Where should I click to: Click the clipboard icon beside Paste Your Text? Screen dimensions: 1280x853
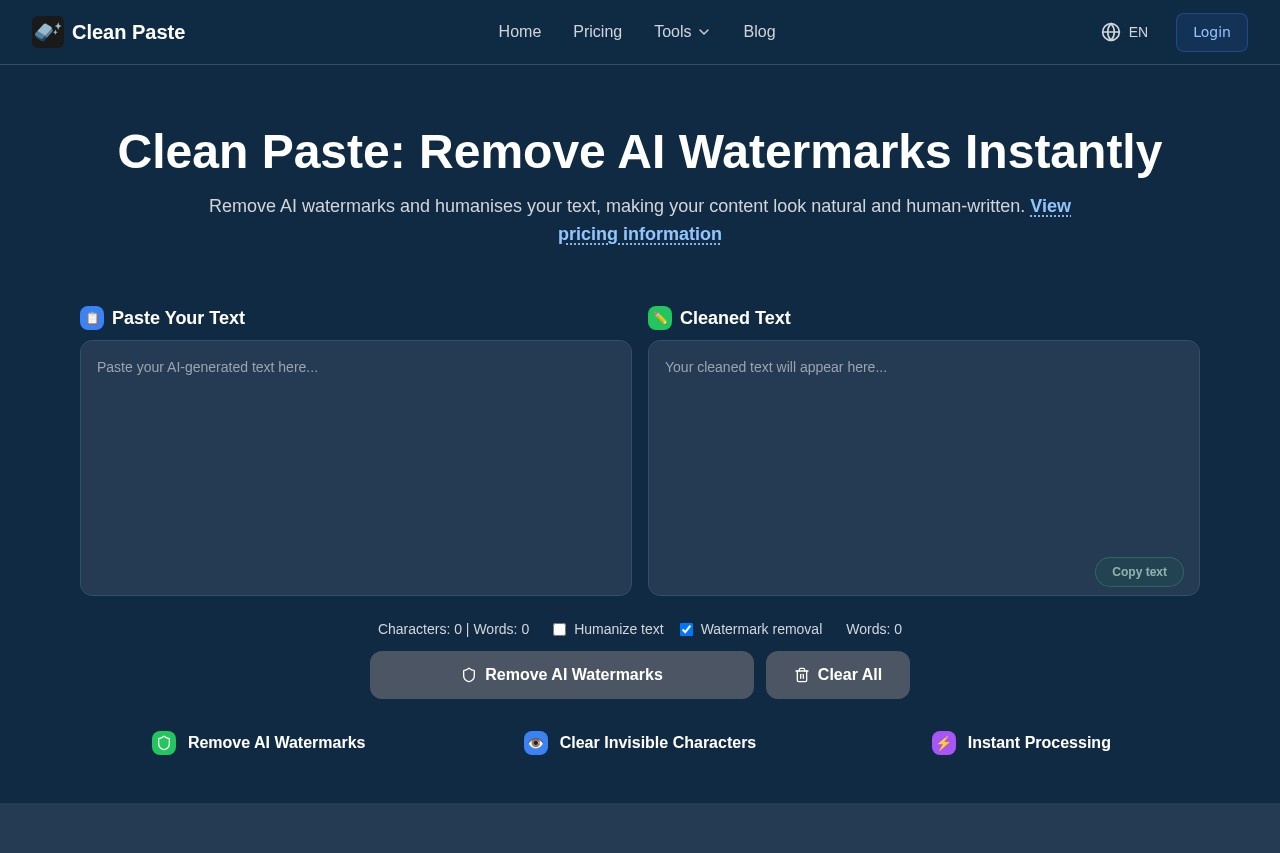pyautogui.click(x=92, y=318)
